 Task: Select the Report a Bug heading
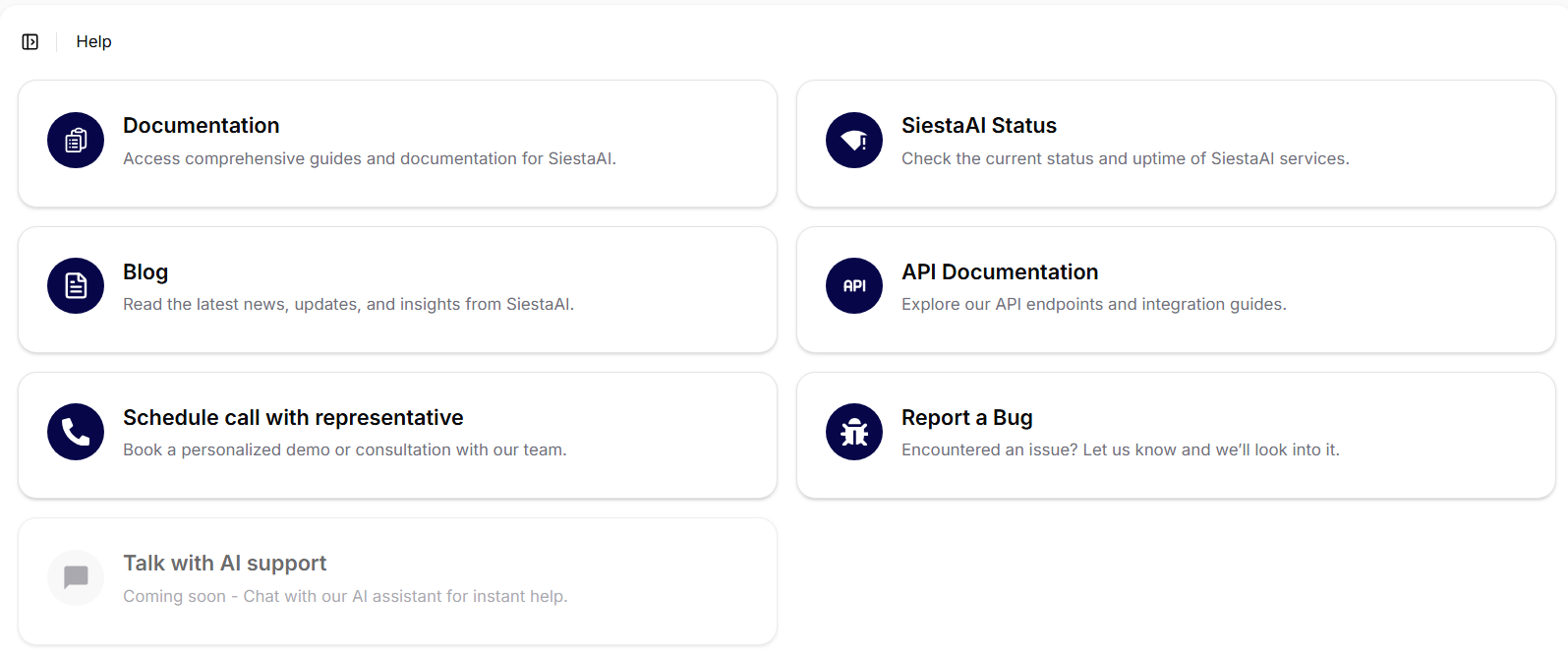(x=966, y=418)
